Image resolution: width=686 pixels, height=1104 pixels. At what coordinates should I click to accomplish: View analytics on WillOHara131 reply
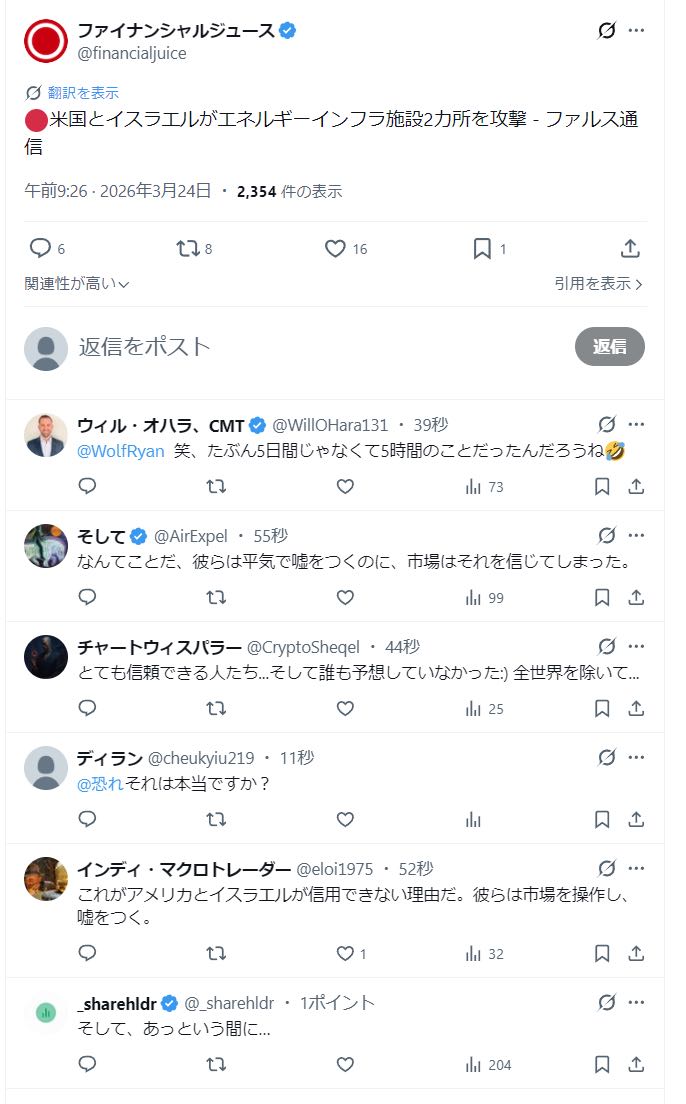click(x=474, y=487)
